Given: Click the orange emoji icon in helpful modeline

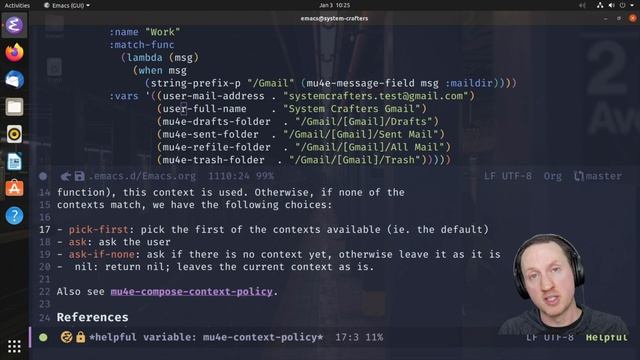Looking at the screenshot, I should coord(67,337).
